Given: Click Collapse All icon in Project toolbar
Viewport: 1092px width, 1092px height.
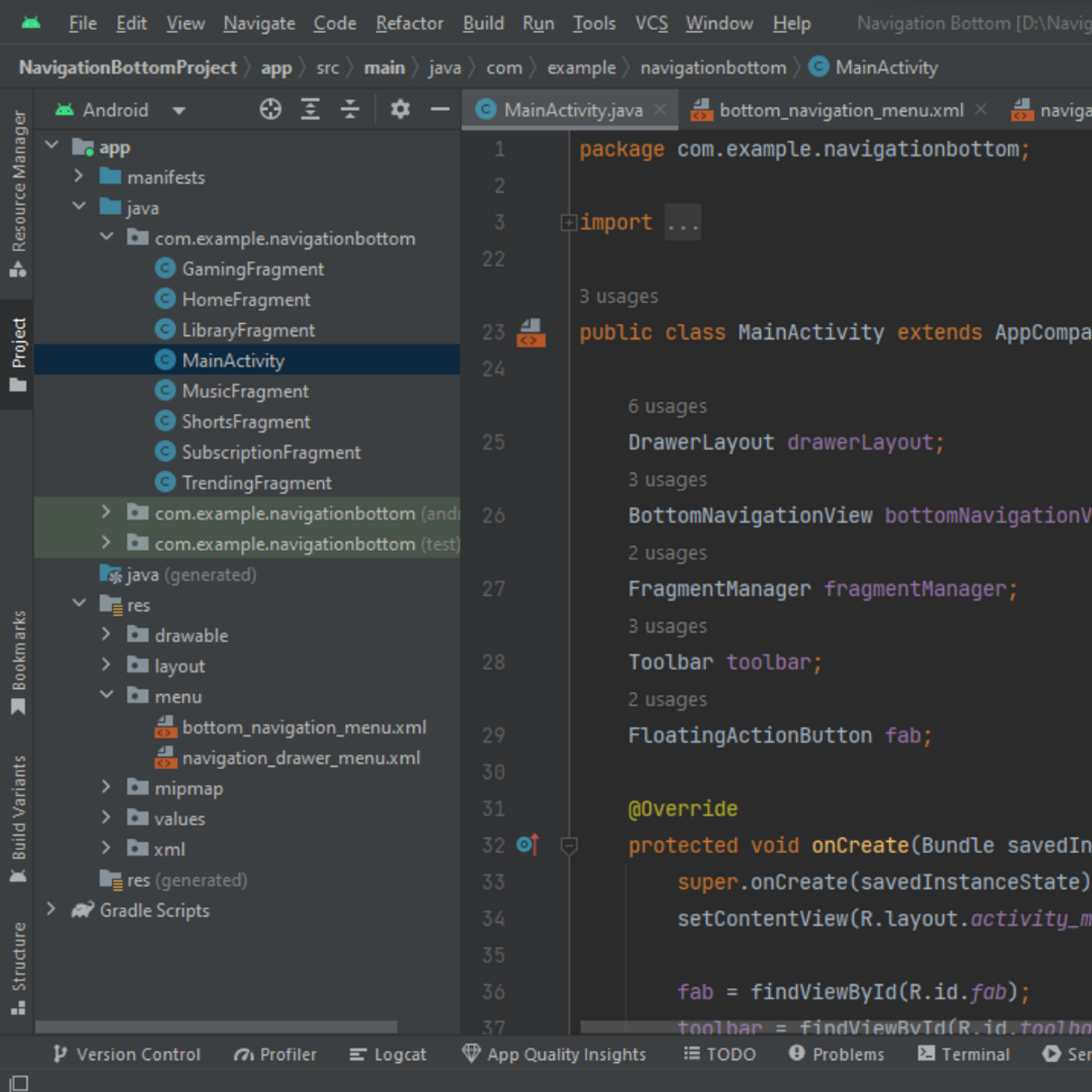Looking at the screenshot, I should click(350, 110).
